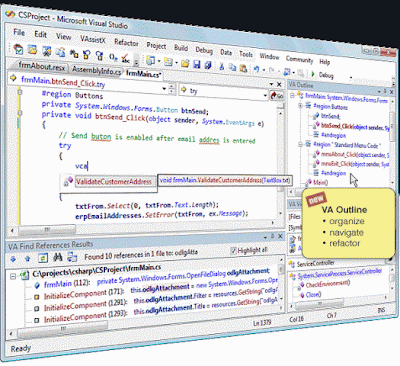Screen dimensions: 400x366
Task: Toggle checkbox beside InitializeComponent (1291)
Action: coord(37,308)
